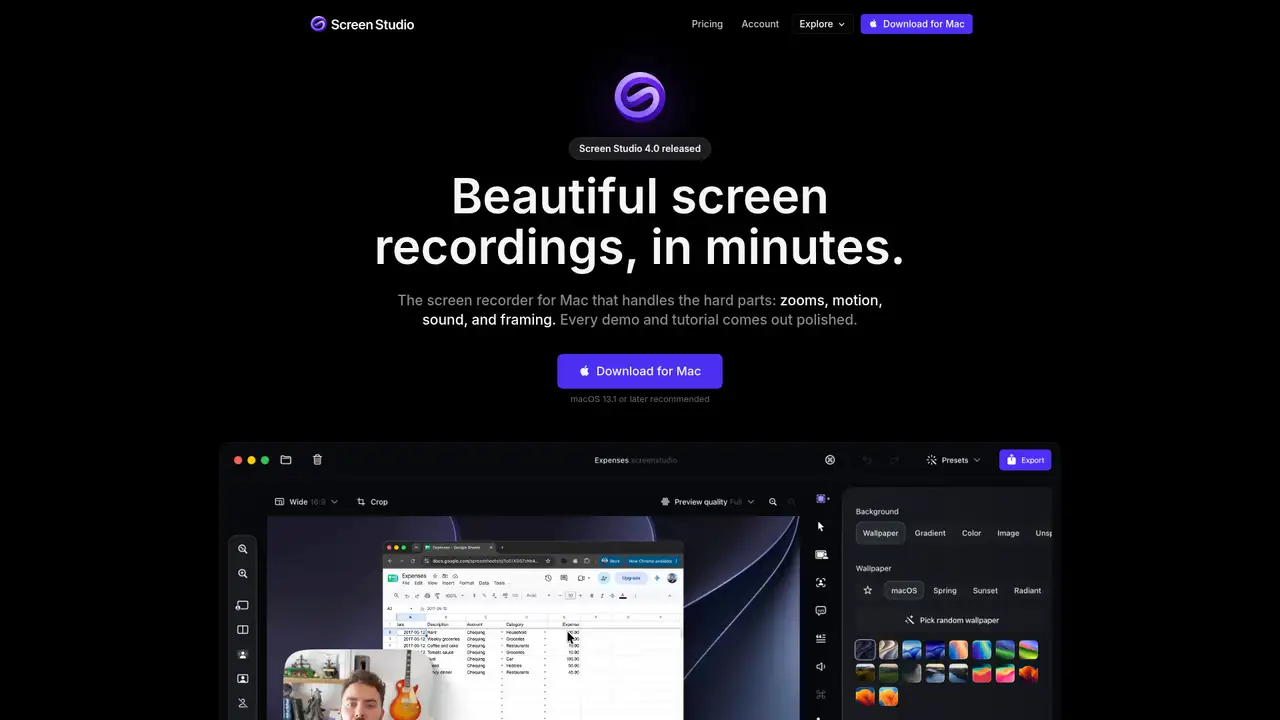Click the trash icon to delete the recording
Viewport: 1280px width, 720px height.
(x=317, y=460)
